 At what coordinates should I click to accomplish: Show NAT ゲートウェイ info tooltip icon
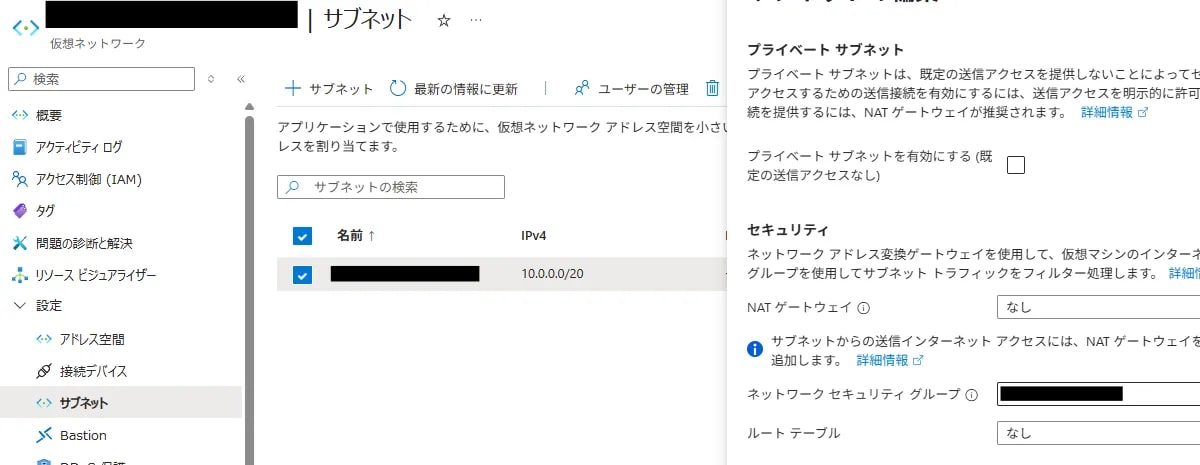[x=863, y=308]
